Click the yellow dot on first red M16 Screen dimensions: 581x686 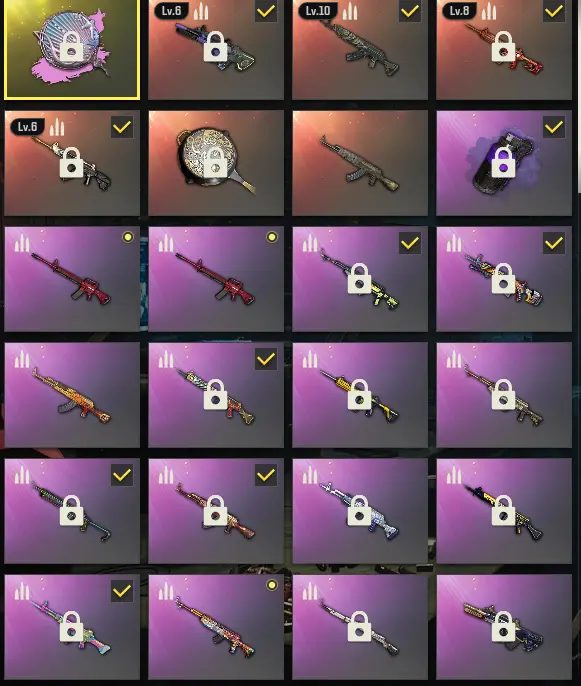click(x=128, y=237)
